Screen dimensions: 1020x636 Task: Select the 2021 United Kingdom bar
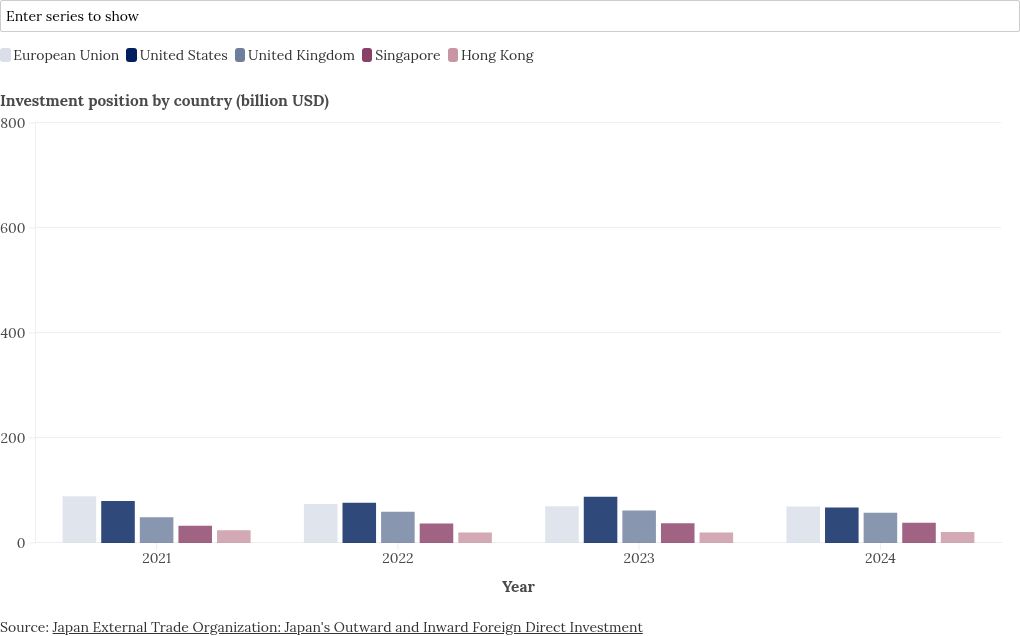pos(156,530)
